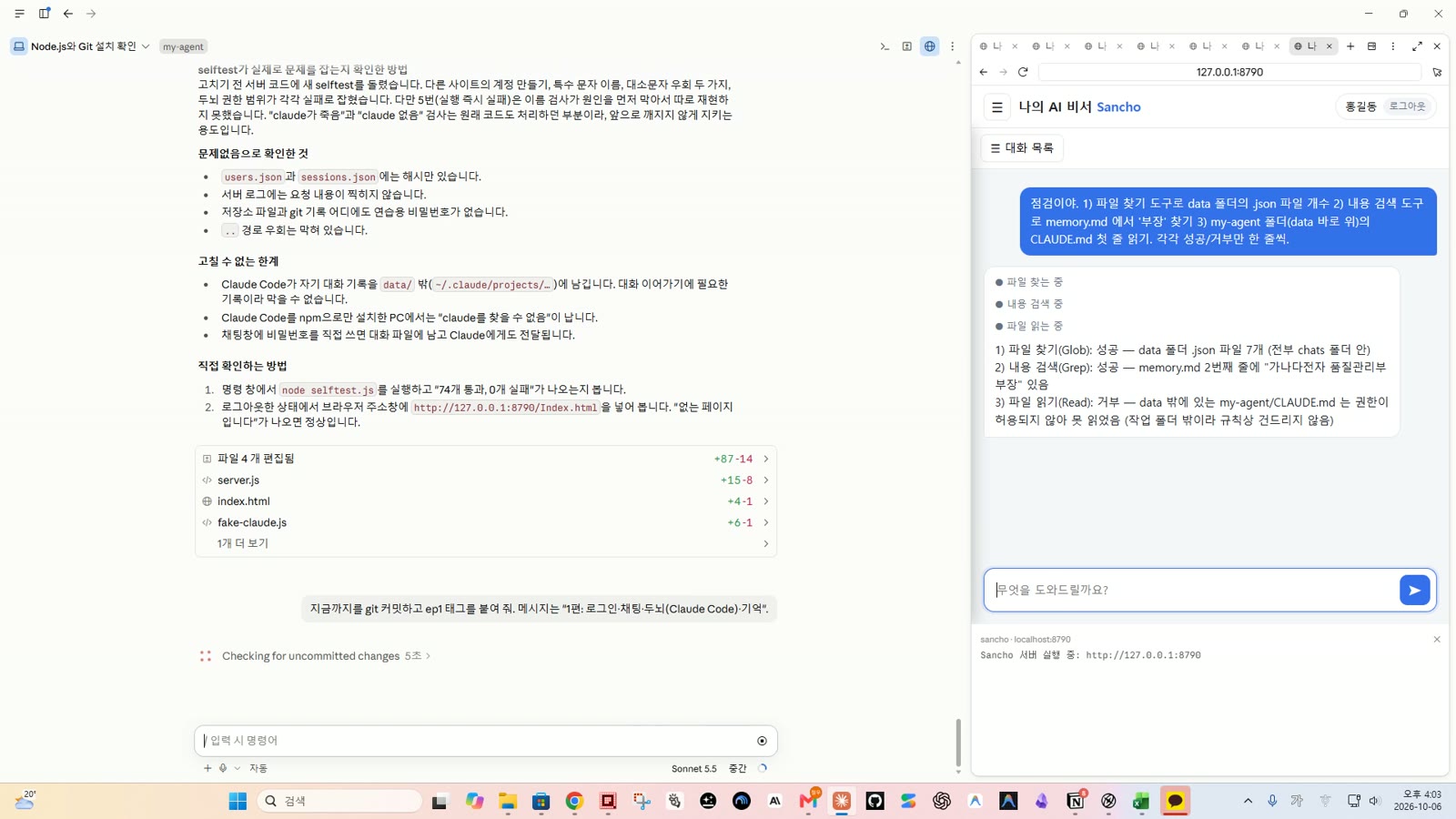Open the terminal panel icon in session header

tap(885, 46)
